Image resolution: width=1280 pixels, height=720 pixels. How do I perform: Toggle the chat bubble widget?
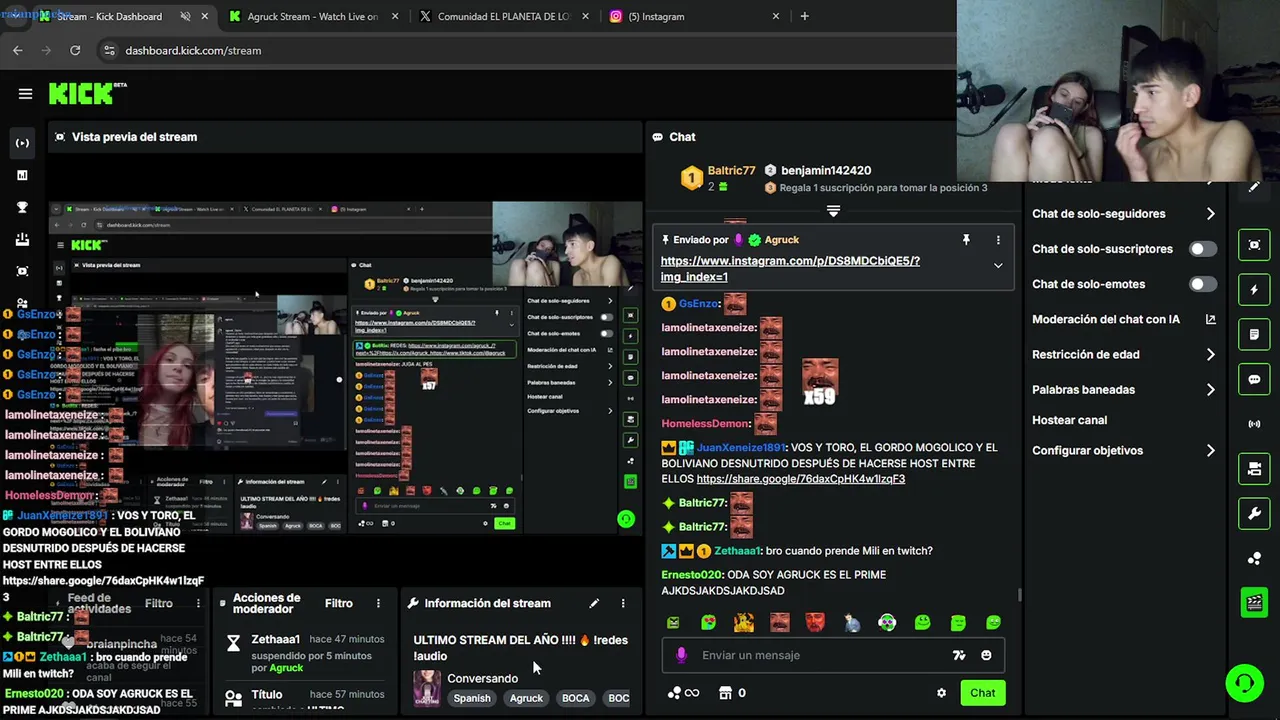[x=1254, y=380]
